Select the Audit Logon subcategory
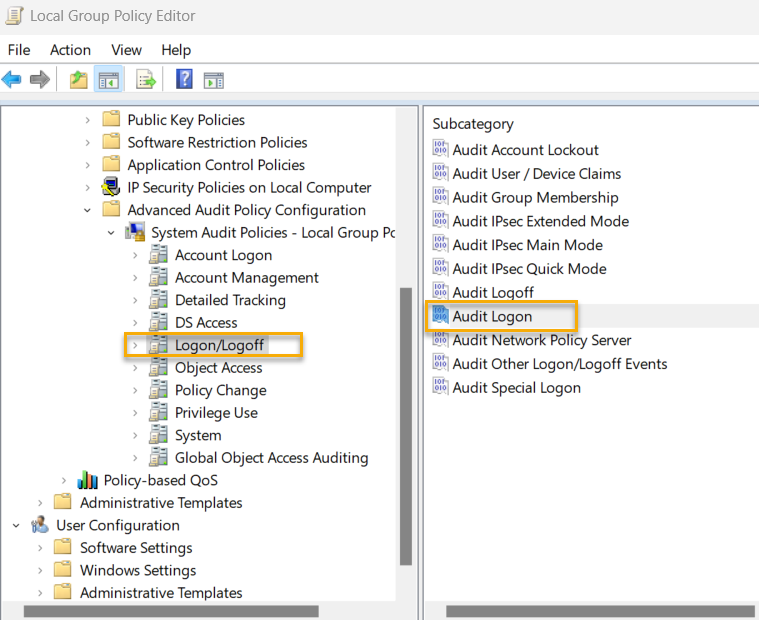This screenshot has width=759, height=620. [492, 316]
